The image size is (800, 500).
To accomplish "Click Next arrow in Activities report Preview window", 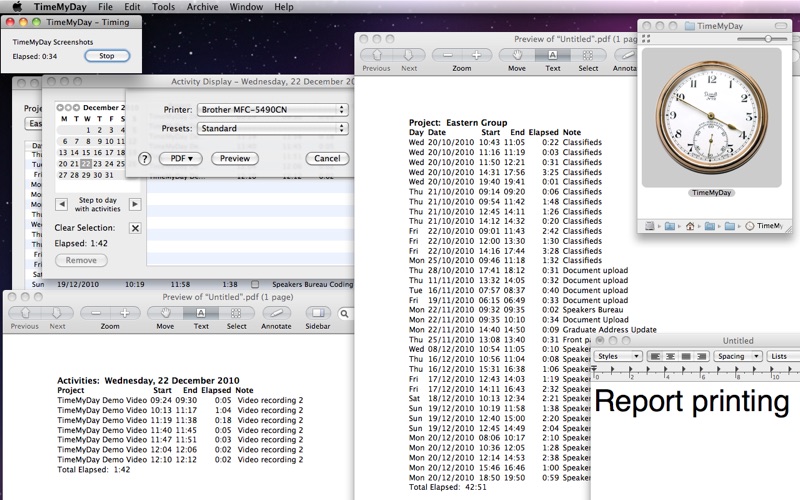I will tap(57, 313).
